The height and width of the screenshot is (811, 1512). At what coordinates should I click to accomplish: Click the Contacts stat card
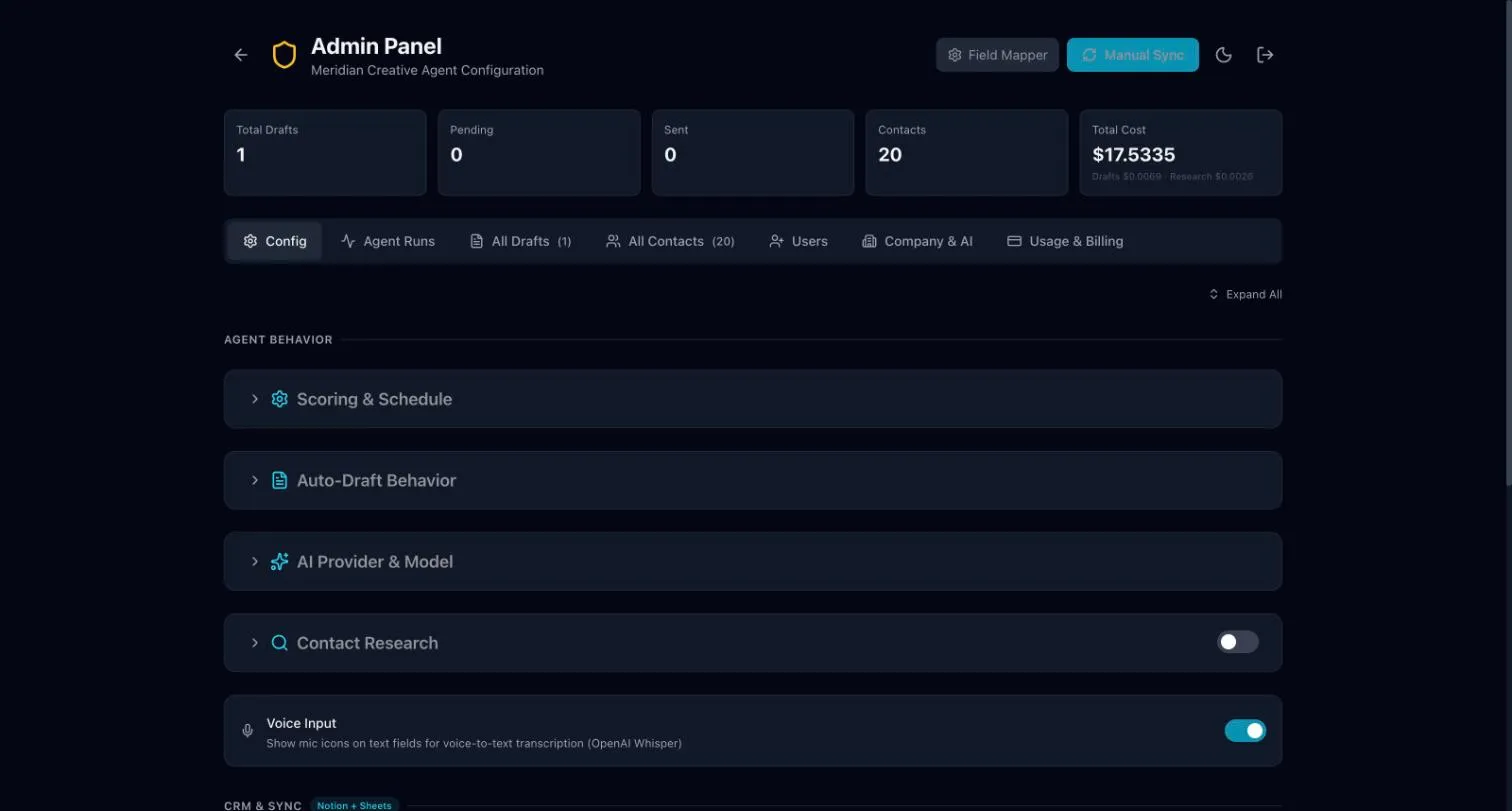[x=967, y=152]
